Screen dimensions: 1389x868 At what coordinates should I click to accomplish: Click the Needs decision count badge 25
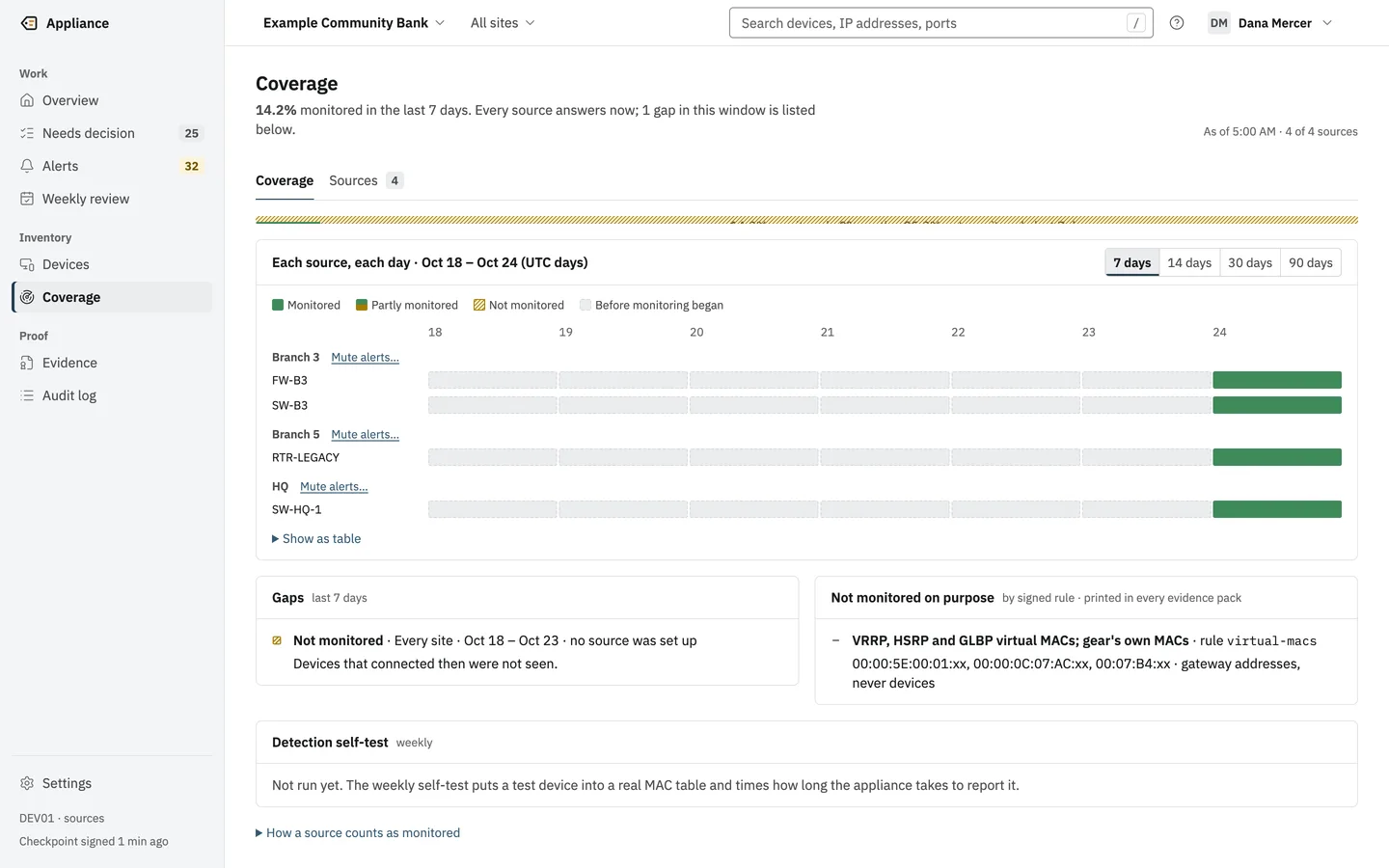coord(192,133)
